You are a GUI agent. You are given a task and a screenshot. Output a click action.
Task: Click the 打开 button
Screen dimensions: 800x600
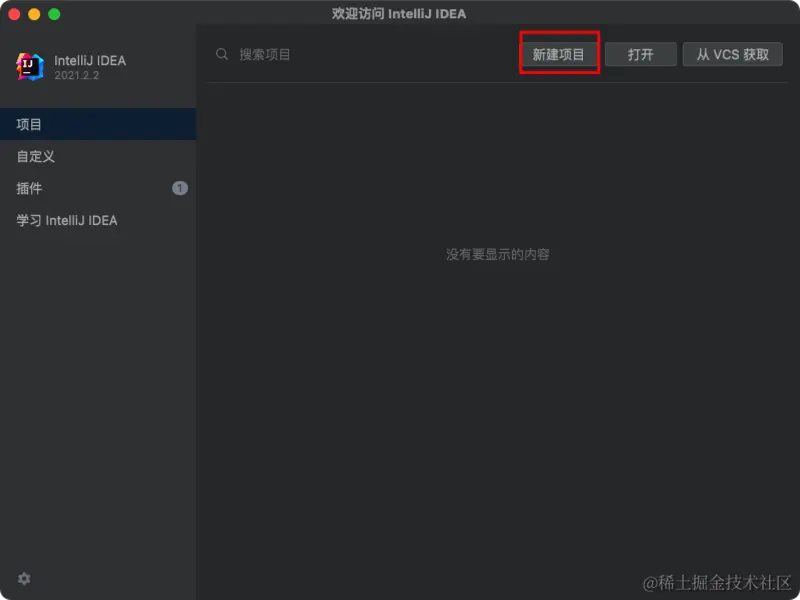pyautogui.click(x=641, y=54)
